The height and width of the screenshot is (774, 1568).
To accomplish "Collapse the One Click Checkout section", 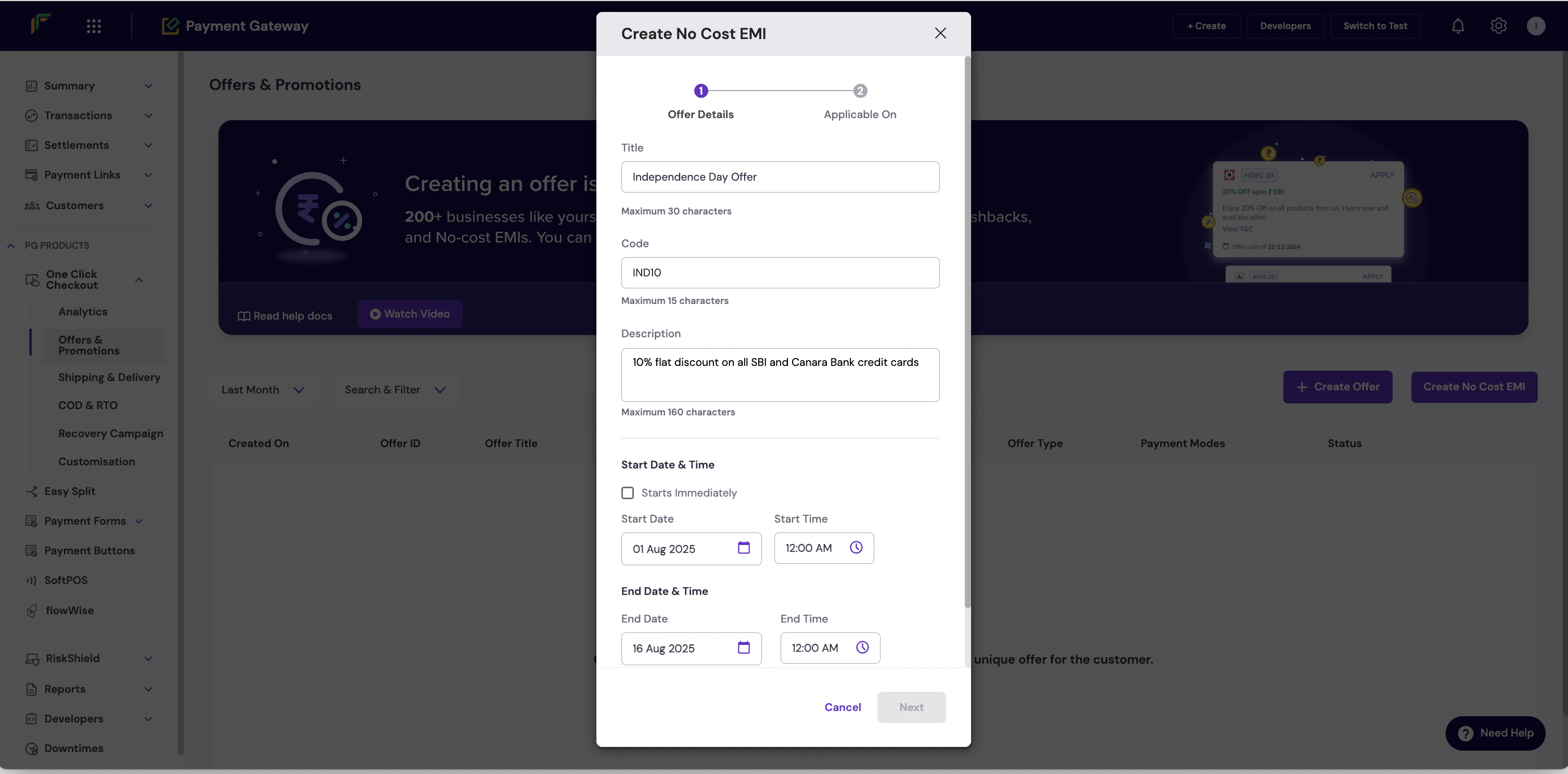I will pos(139,280).
